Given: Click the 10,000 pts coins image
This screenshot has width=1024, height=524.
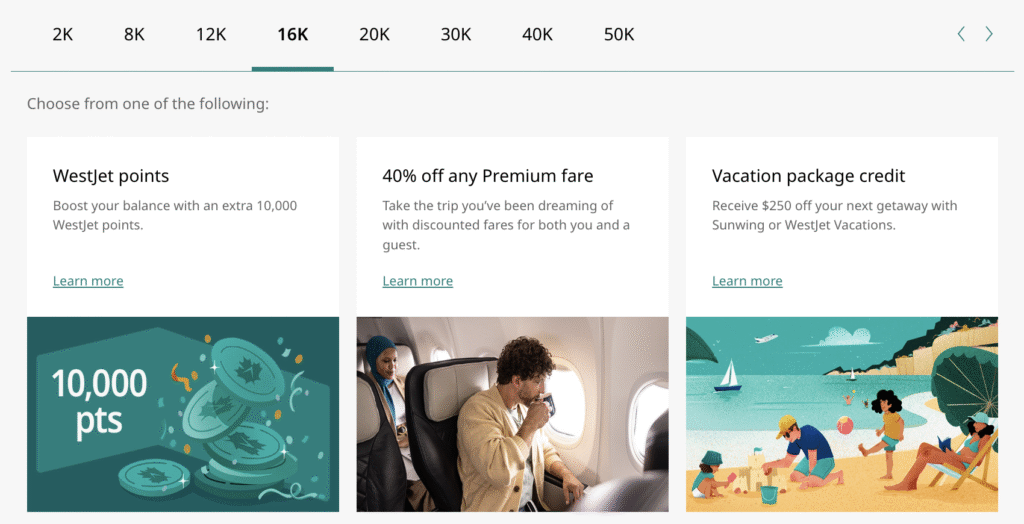Looking at the screenshot, I should point(183,414).
